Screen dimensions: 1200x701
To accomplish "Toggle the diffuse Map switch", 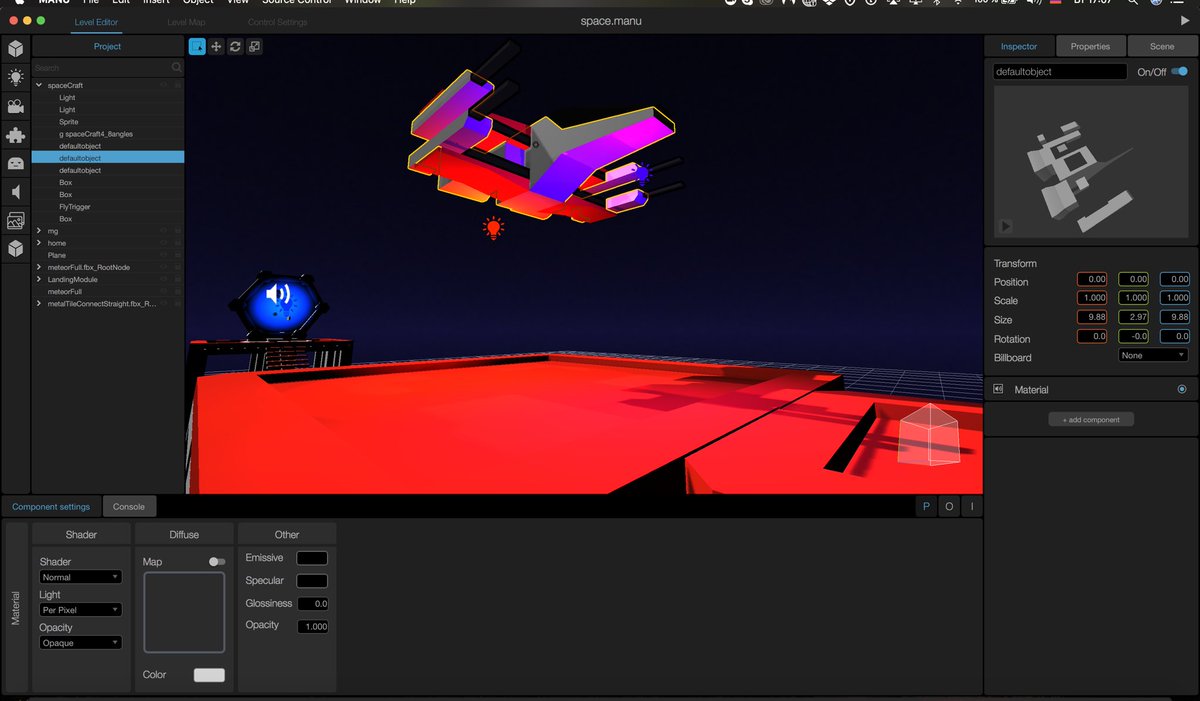I will 217,562.
